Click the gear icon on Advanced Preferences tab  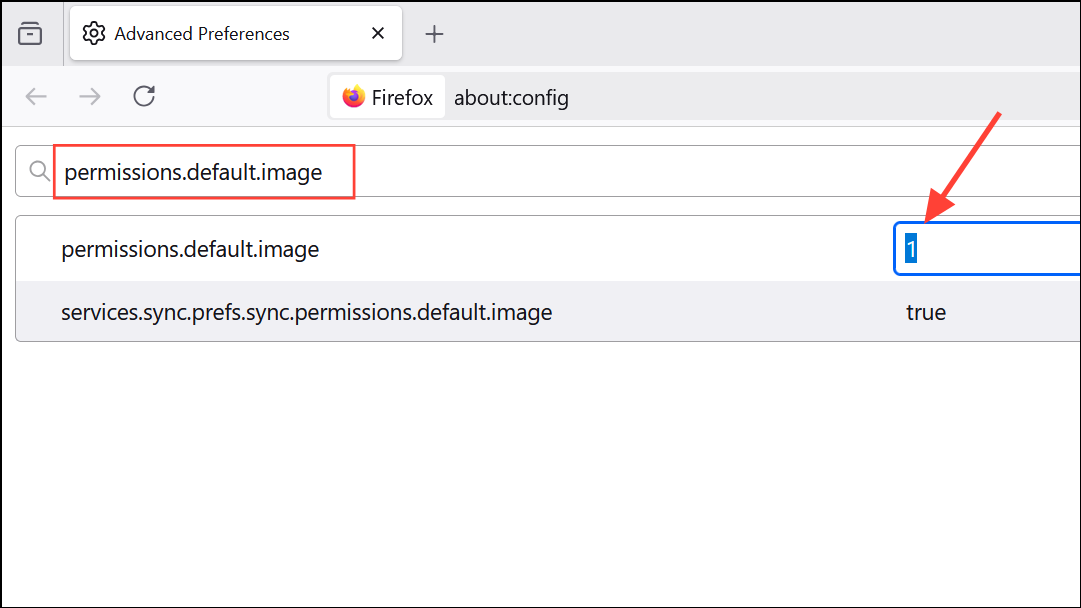[94, 34]
